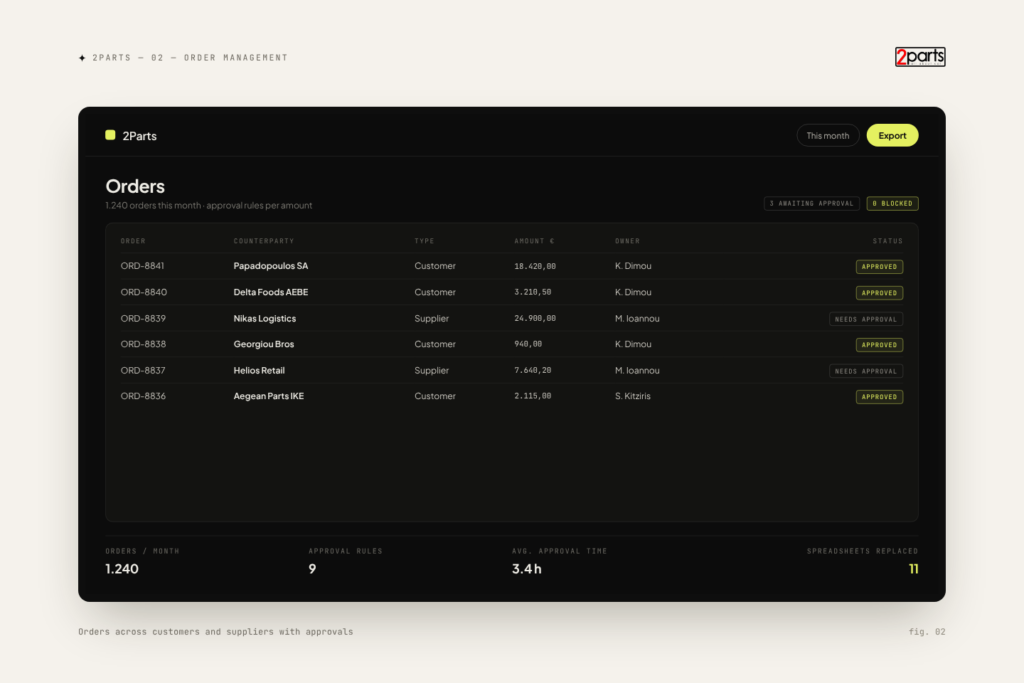Open order ORD-8837
The width and height of the screenshot is (1024, 683).
pos(143,370)
